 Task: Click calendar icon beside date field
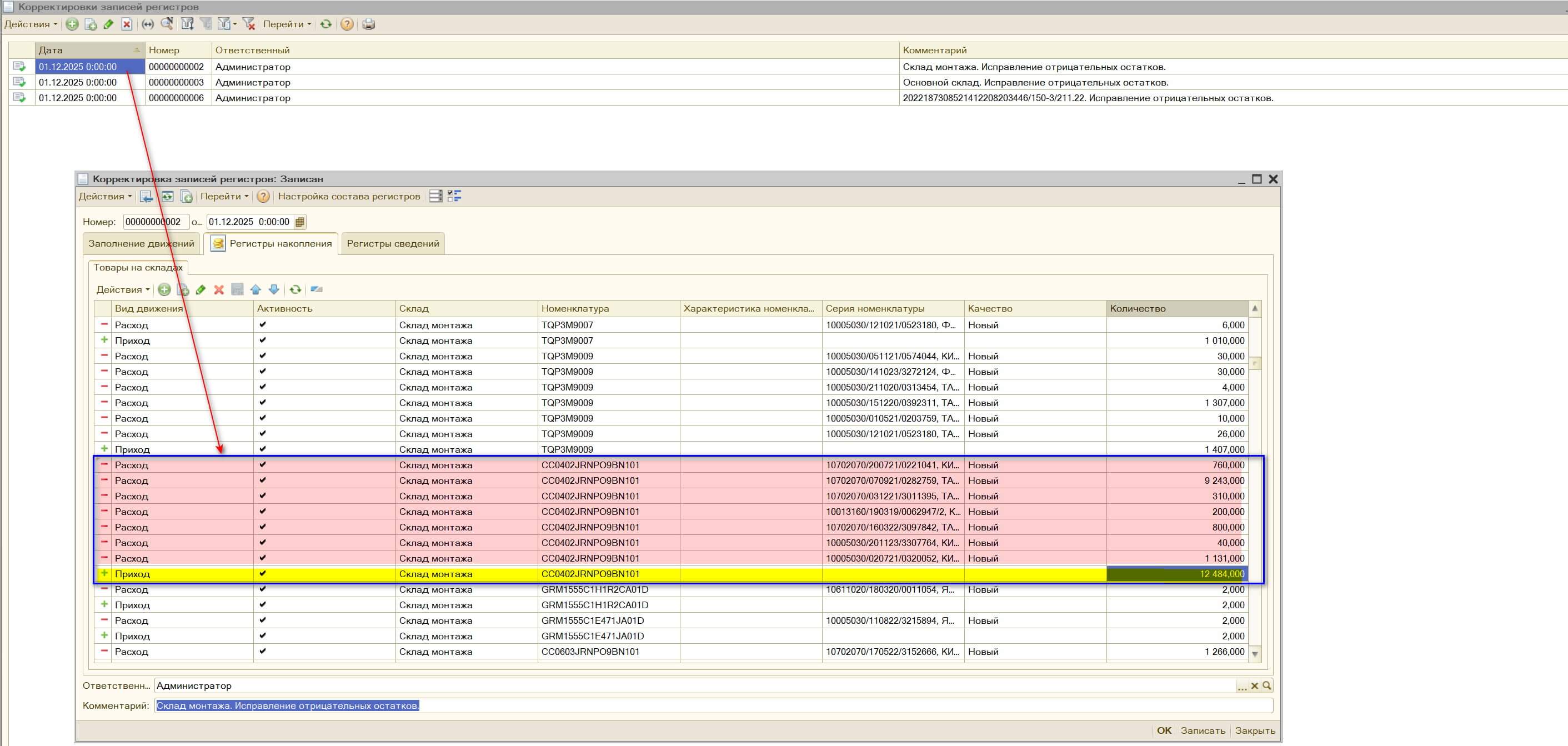pos(300,222)
